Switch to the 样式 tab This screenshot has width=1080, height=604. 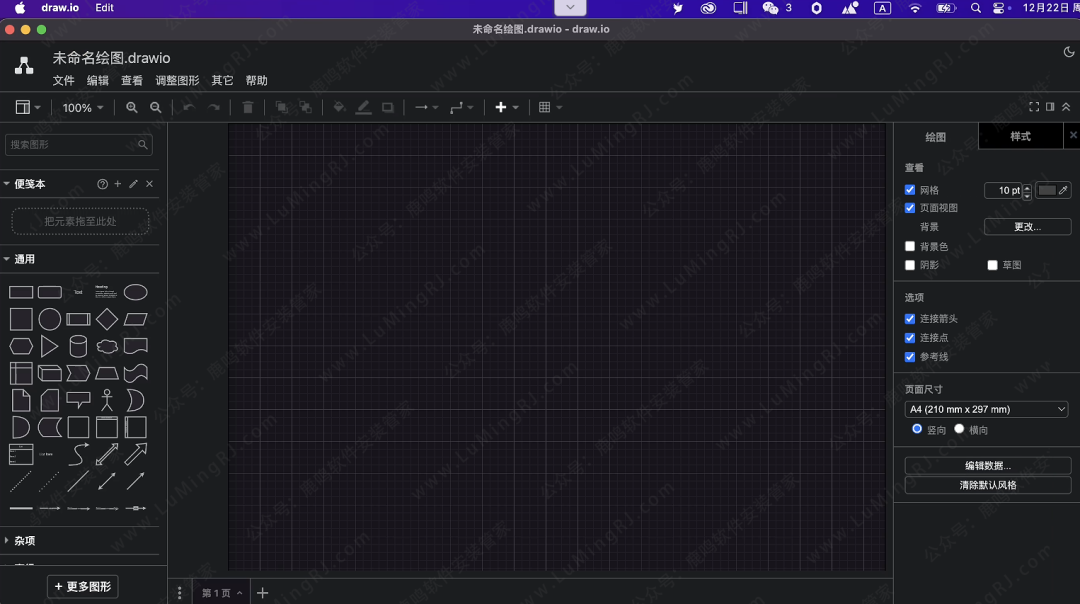[1020, 136]
